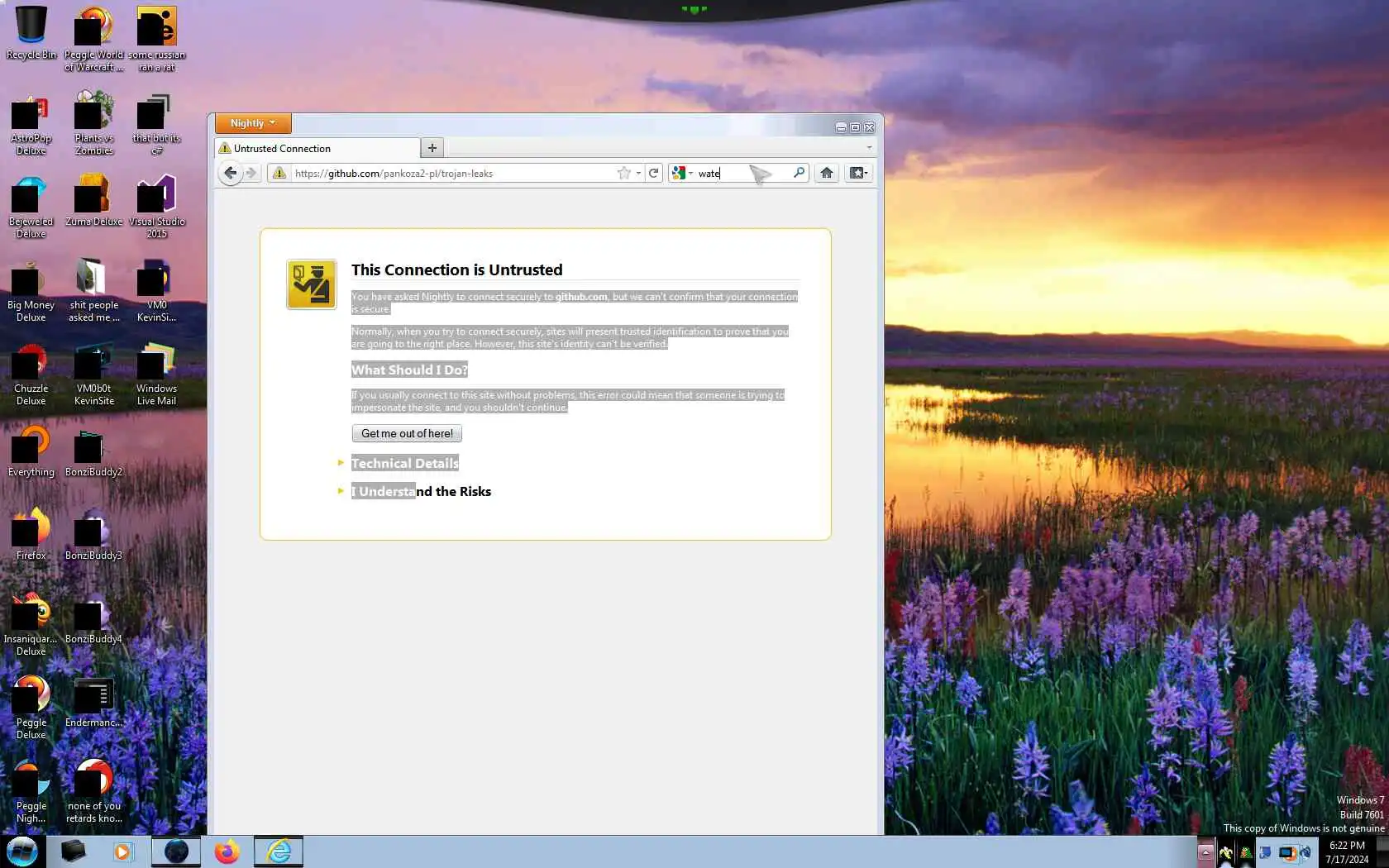Screen dimensions: 1389x868
Task: Select 'that but its c#' desktop icon
Action: [156, 125]
